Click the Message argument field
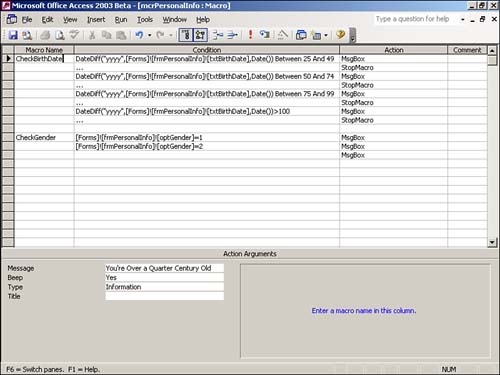 point(164,268)
